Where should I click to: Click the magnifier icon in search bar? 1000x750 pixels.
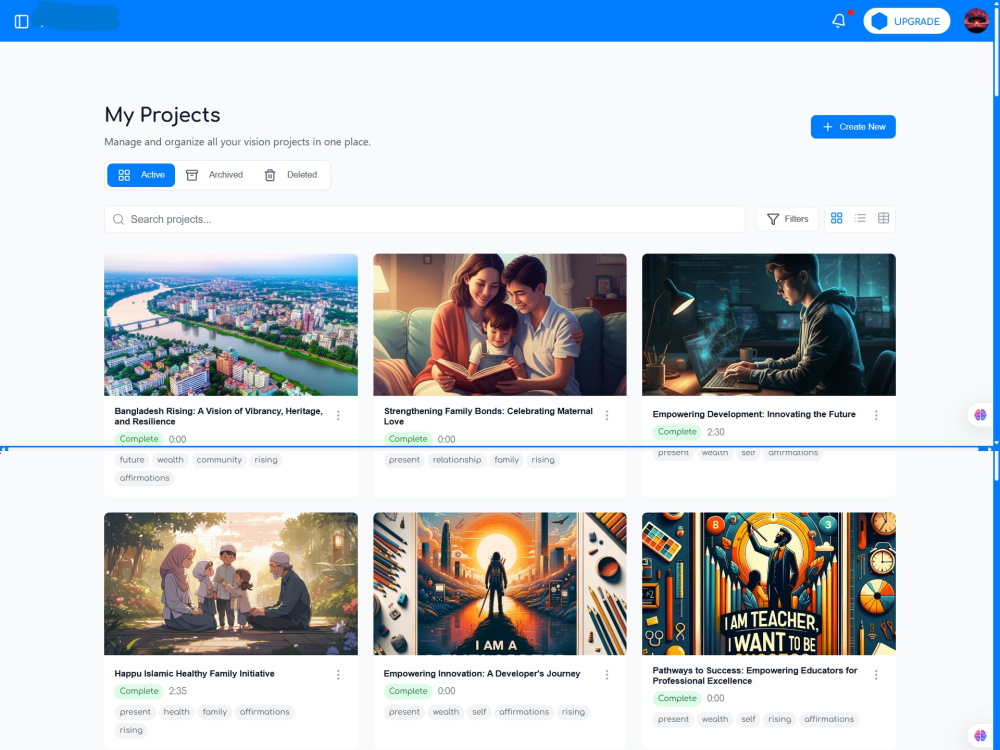(118, 219)
